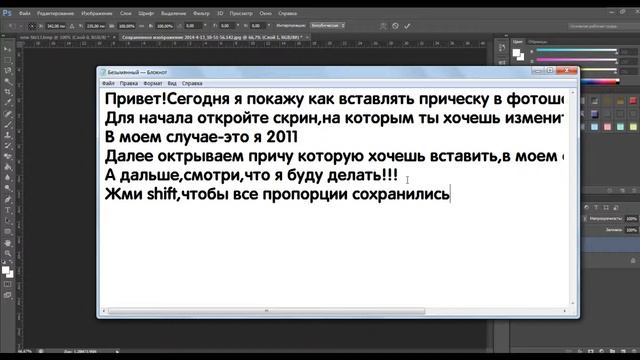Open the interpolation dropdown Бикубическая
This screenshot has height=360, width=640.
click(327, 25)
